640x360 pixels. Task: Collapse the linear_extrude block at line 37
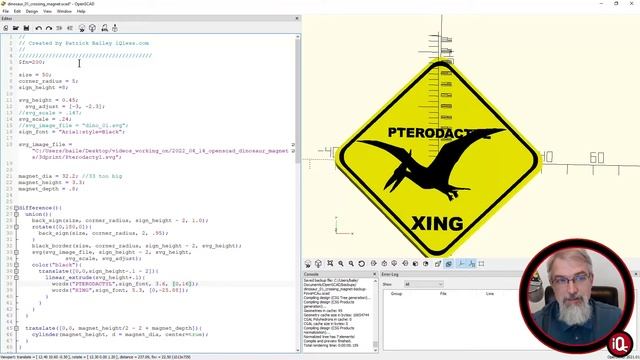pos(16,278)
